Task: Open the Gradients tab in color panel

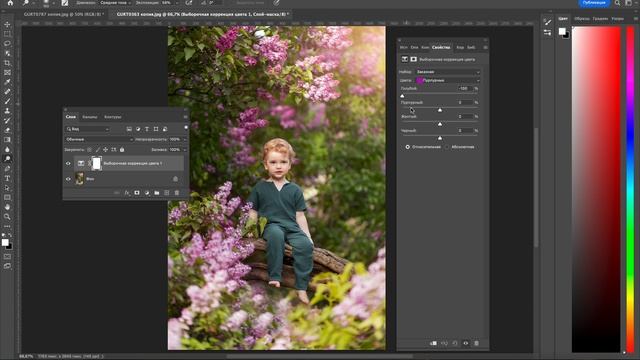Action: point(600,18)
